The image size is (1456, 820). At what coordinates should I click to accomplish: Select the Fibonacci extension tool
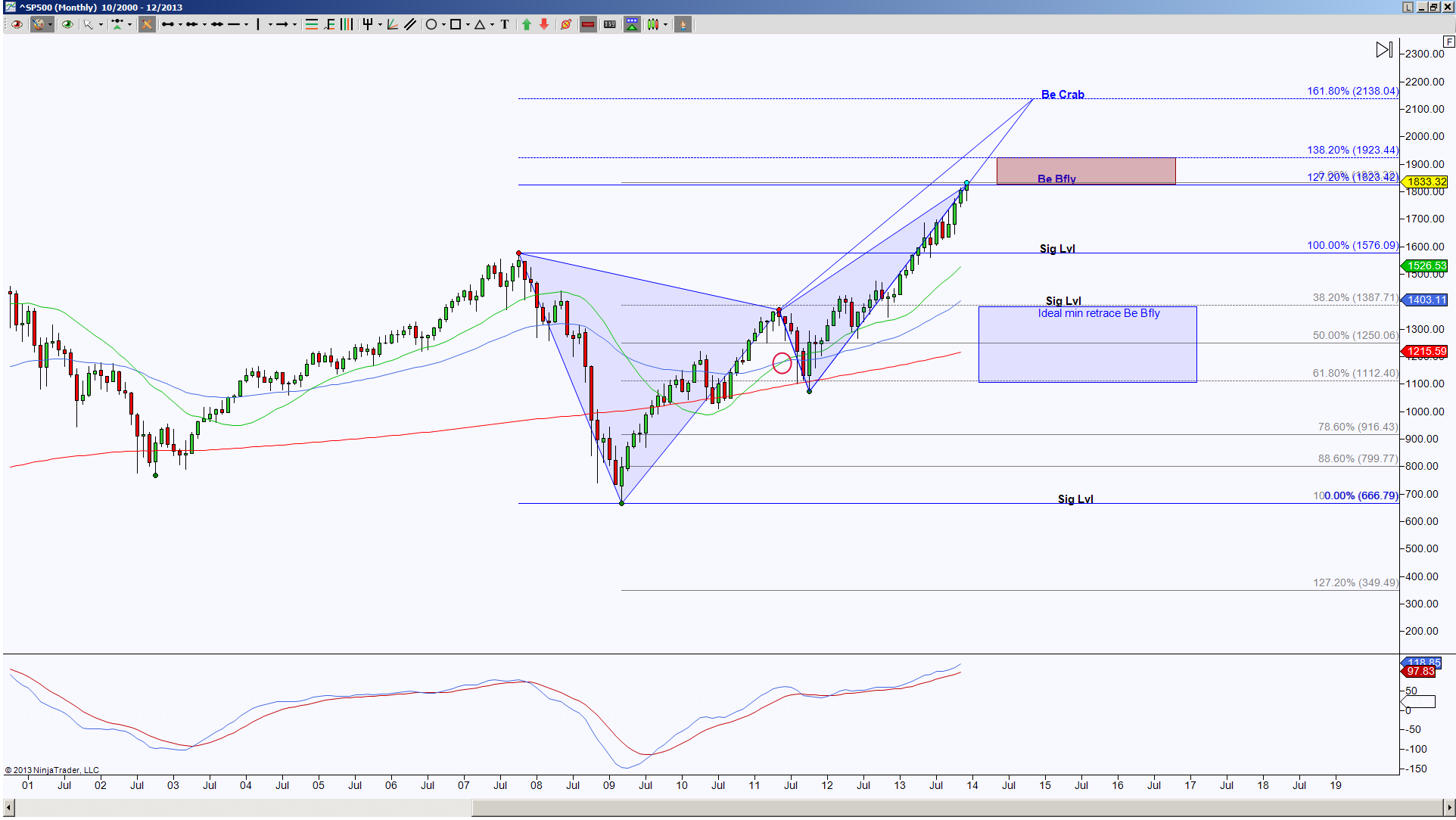[x=329, y=24]
